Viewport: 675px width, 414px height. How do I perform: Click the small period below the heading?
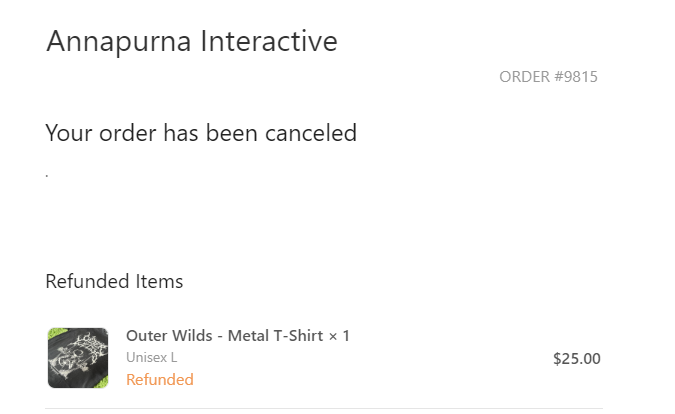tap(46, 175)
